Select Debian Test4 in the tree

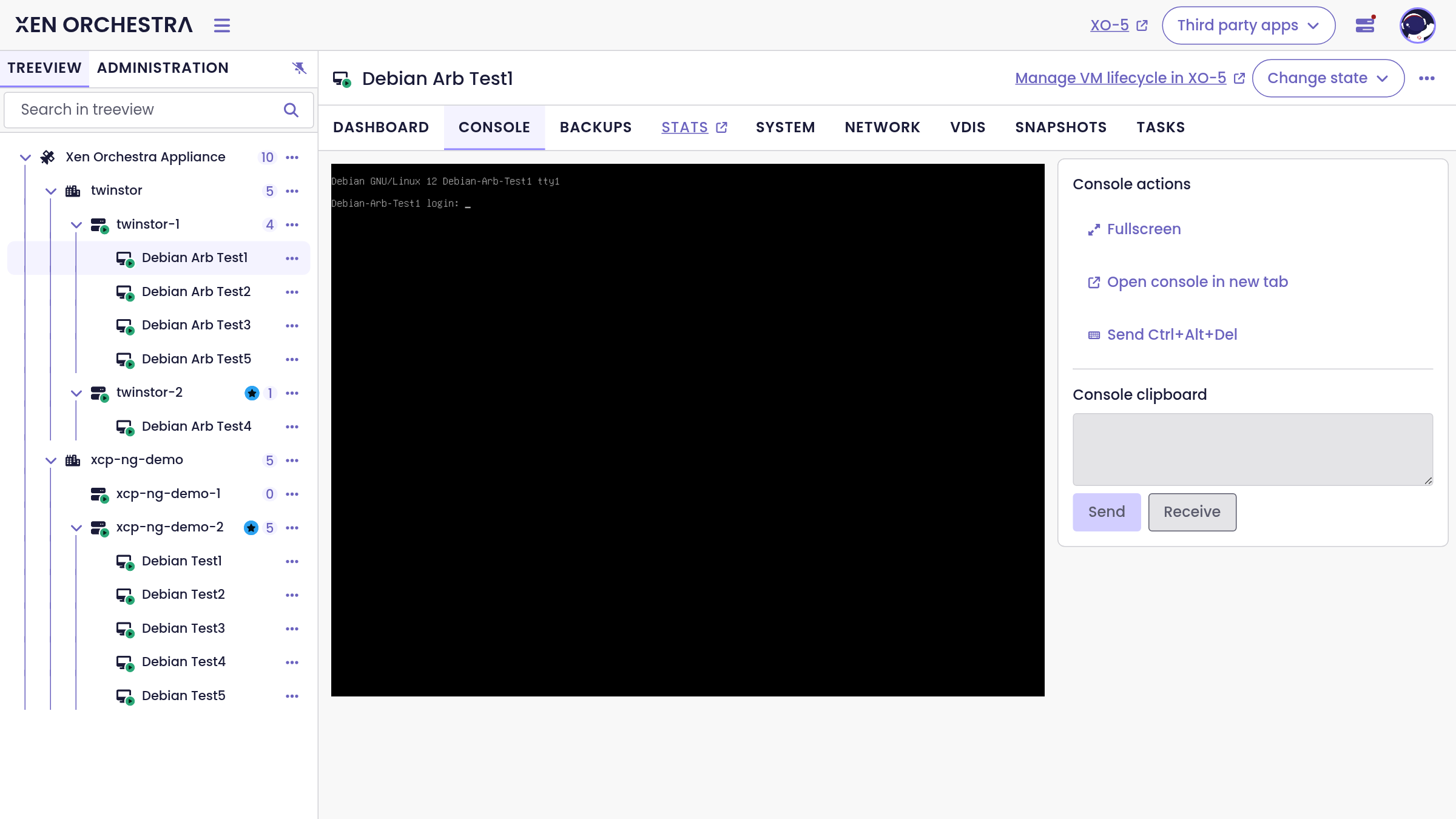[x=159, y=662]
